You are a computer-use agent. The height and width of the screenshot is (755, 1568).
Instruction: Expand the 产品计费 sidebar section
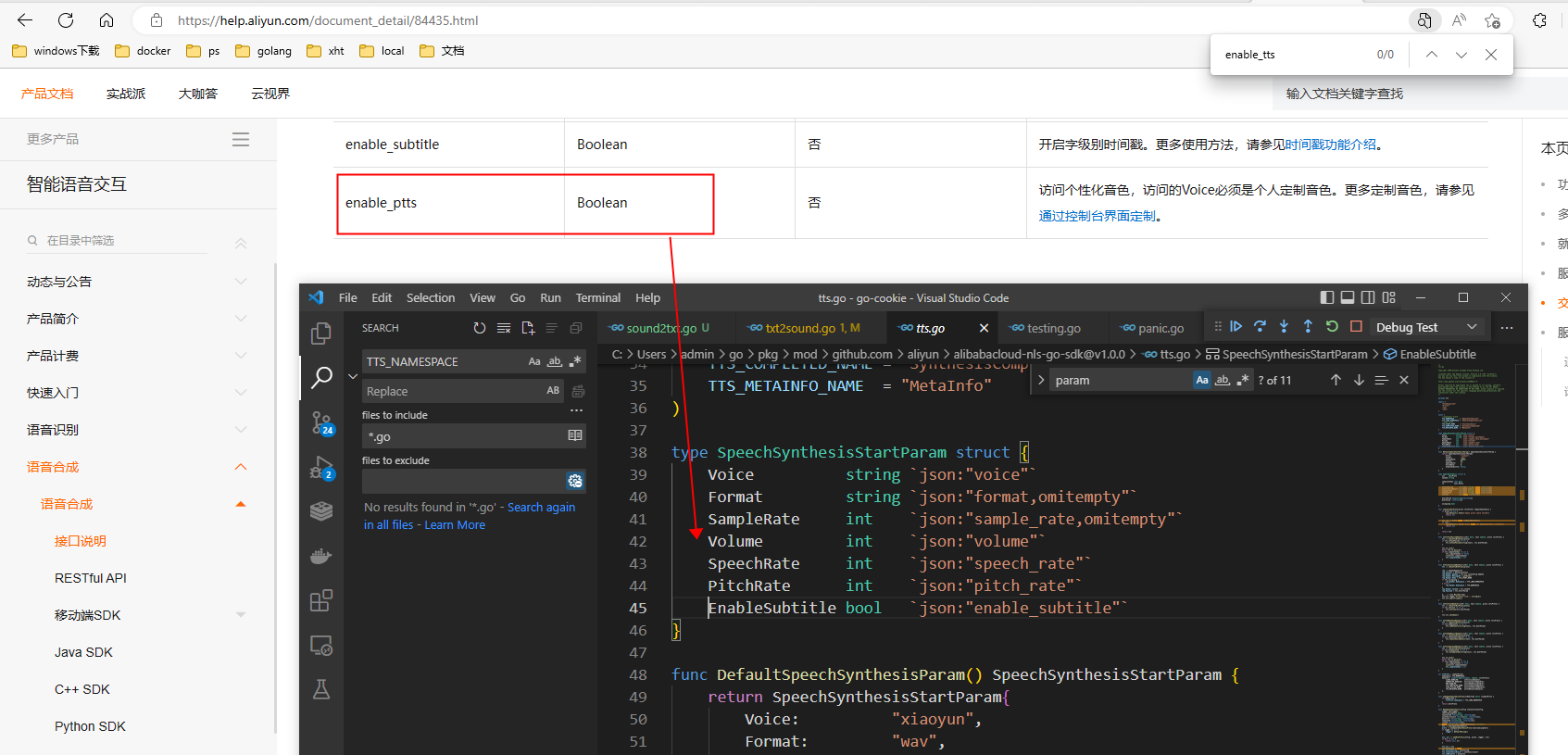(241, 356)
